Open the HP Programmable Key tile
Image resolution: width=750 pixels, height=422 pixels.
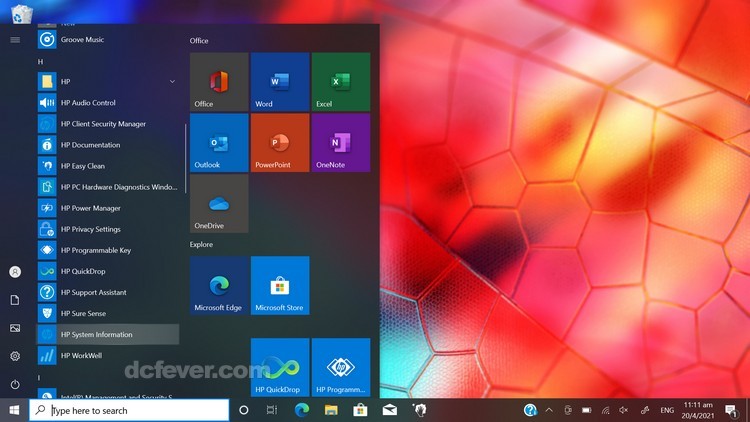point(341,367)
